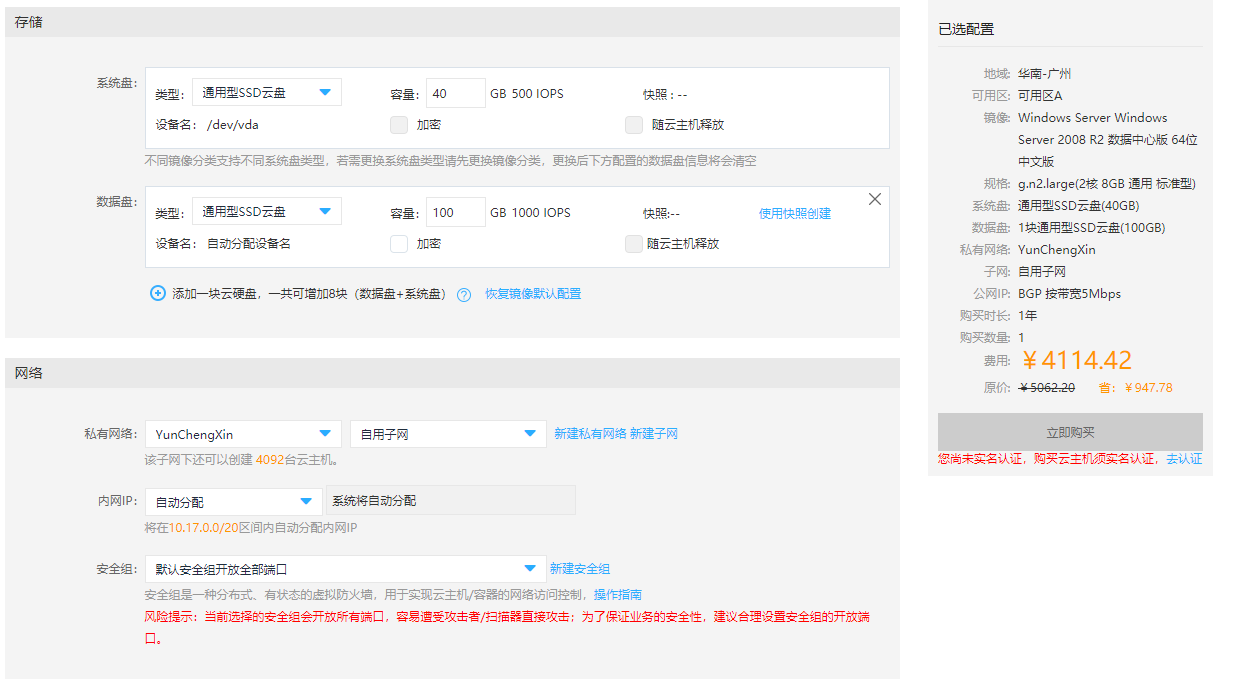Toggle data disk release with host checkbox
This screenshot has width=1234, height=689.
[x=633, y=243]
